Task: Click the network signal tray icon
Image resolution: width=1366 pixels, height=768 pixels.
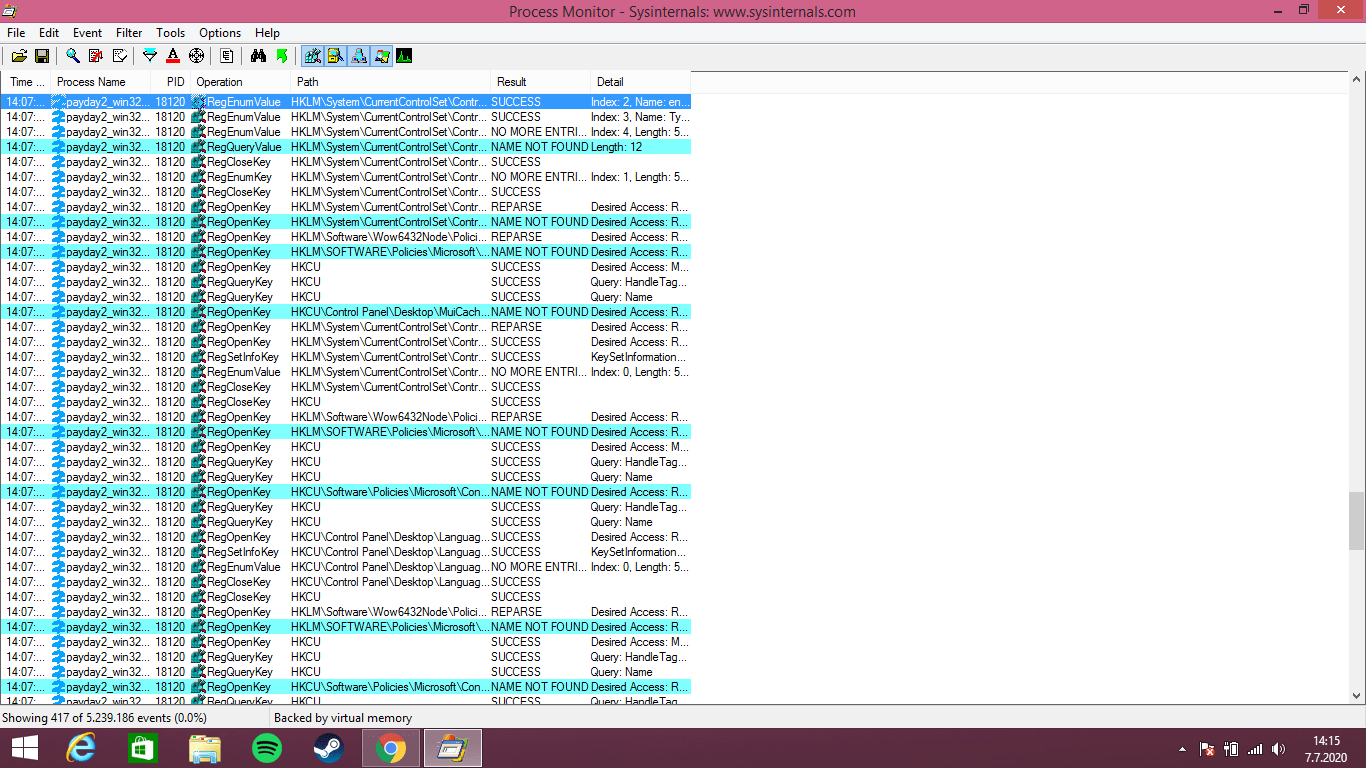Action: 1255,748
